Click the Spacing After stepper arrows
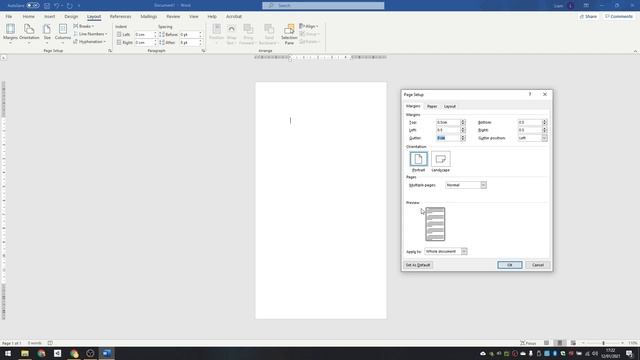Viewport: 640px width, 360px height. point(200,42)
